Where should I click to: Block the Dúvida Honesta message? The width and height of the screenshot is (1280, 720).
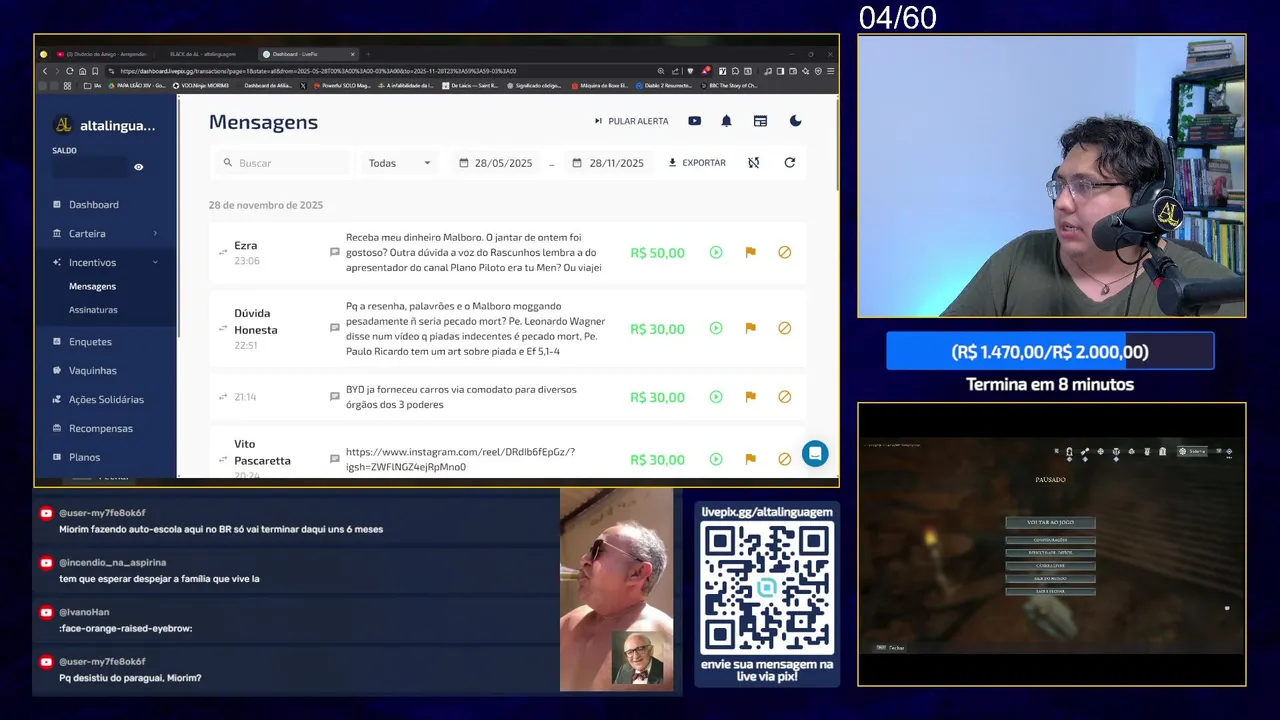click(784, 328)
